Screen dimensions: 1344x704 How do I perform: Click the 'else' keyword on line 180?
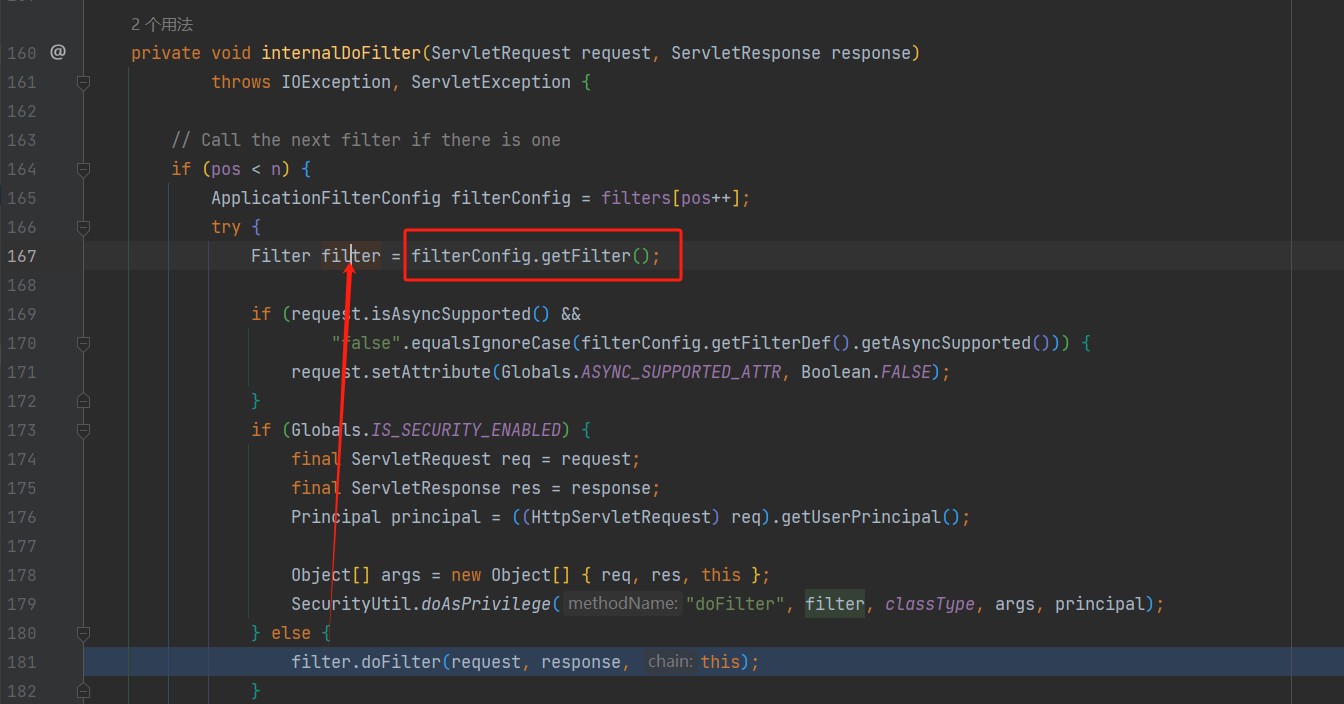[291, 633]
